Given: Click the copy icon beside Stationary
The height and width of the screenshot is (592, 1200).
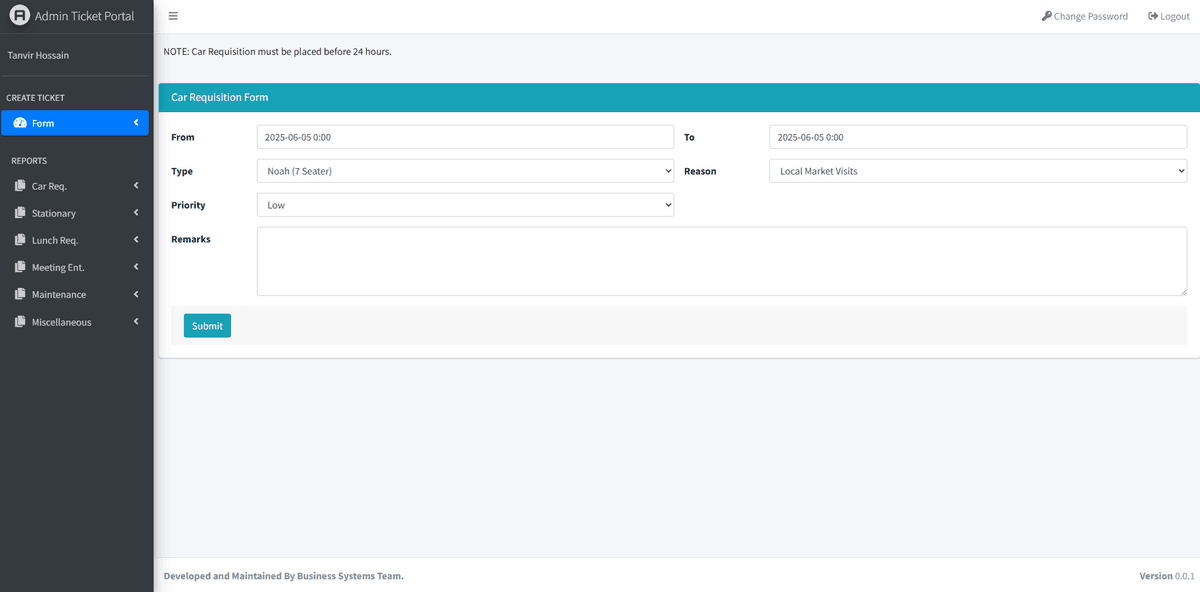Looking at the screenshot, I should click(x=20, y=213).
